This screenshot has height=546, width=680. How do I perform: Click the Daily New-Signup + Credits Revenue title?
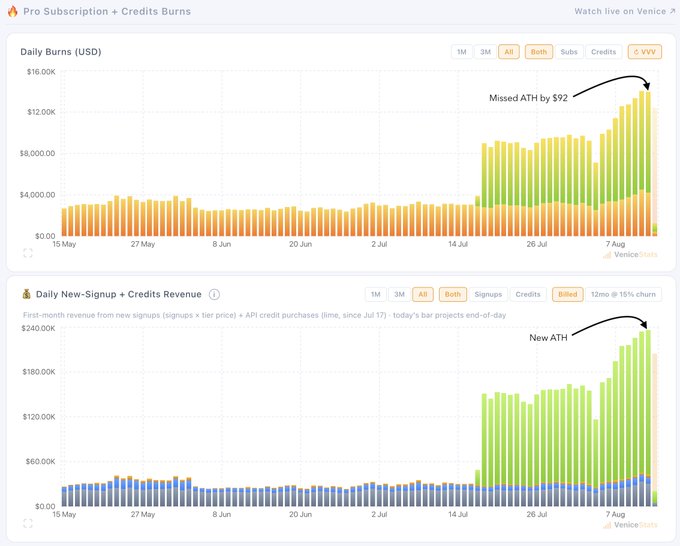pos(119,294)
